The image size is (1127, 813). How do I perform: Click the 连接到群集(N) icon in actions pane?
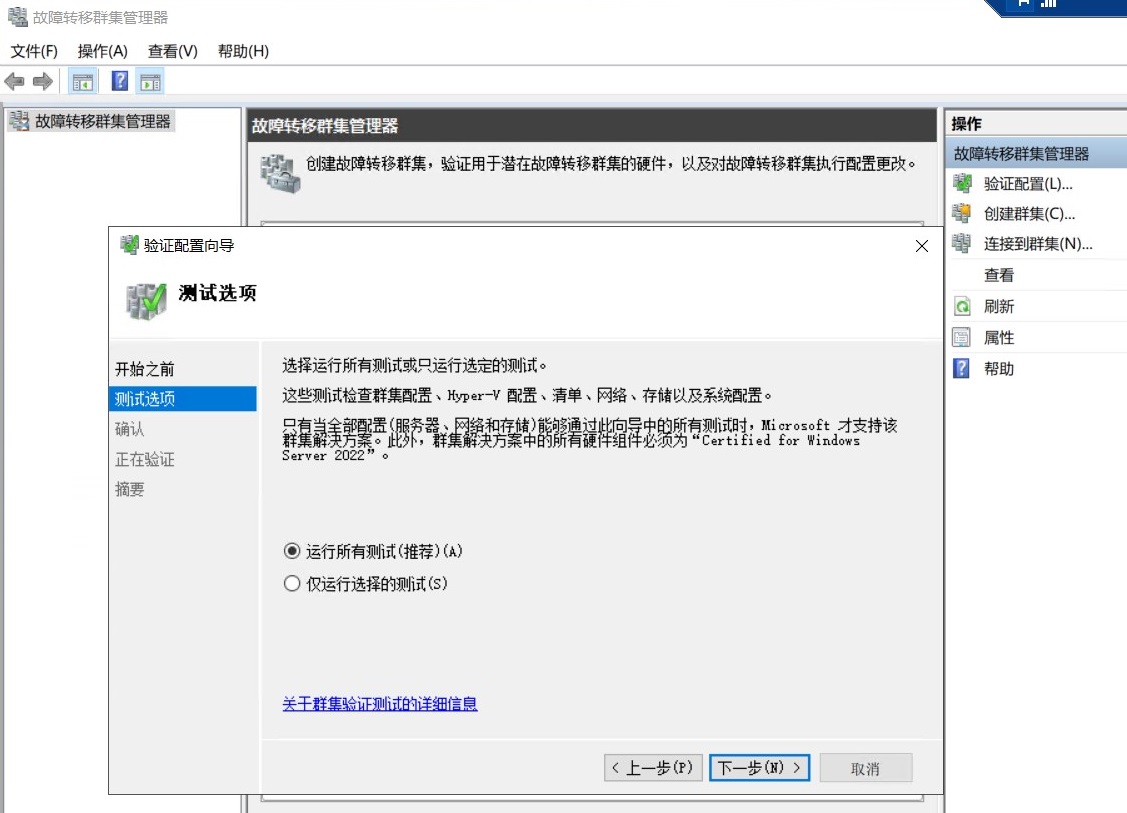tap(962, 244)
